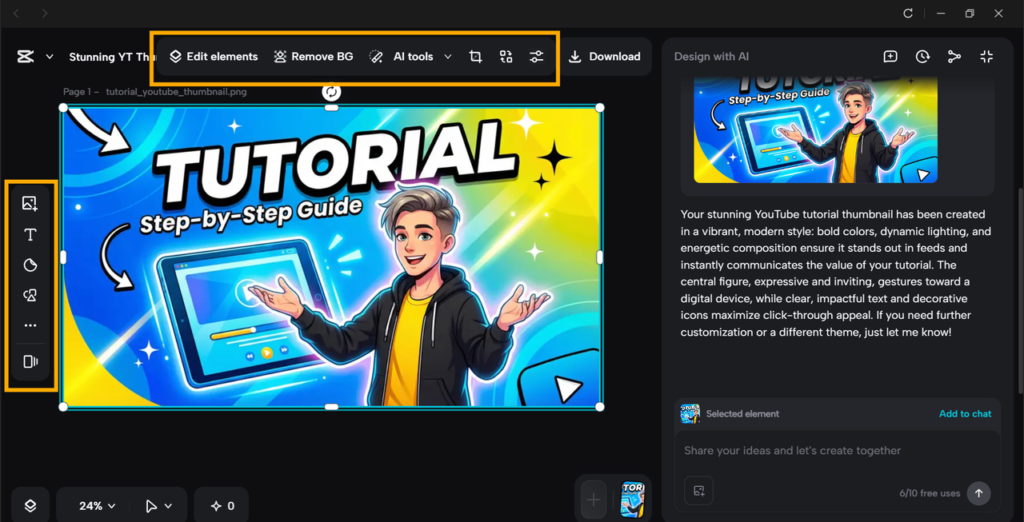The width and height of the screenshot is (1024, 522).
Task: Click the generated thumbnail preview in chat
Action: 816,130
